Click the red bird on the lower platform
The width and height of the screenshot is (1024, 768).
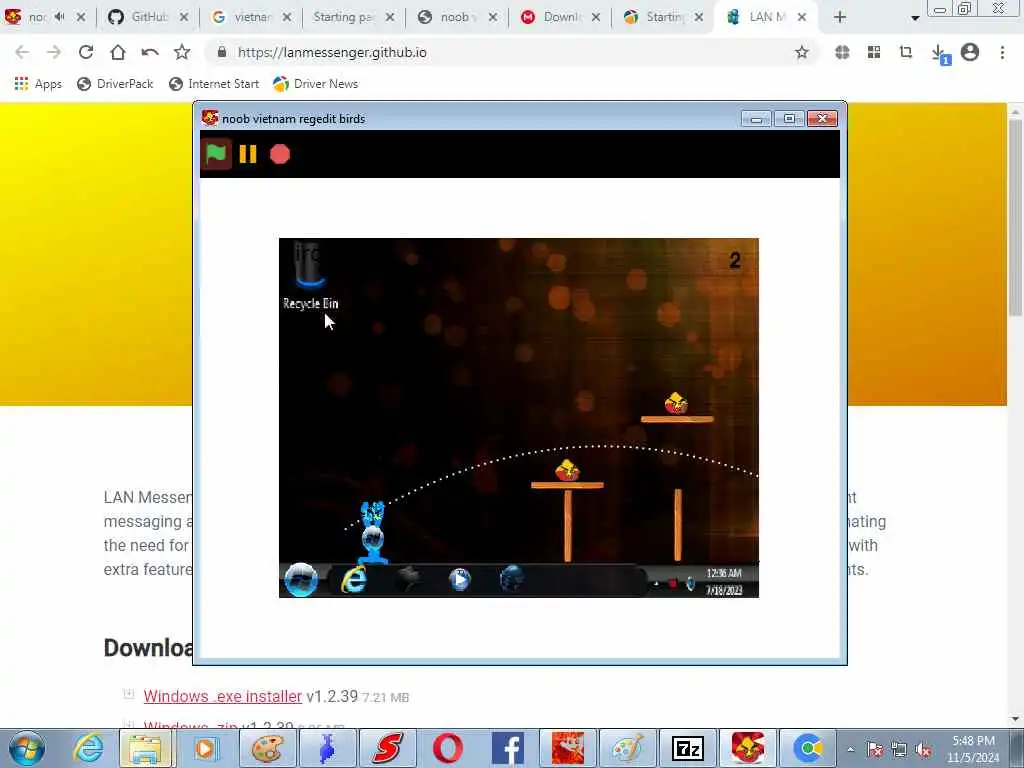pos(567,470)
